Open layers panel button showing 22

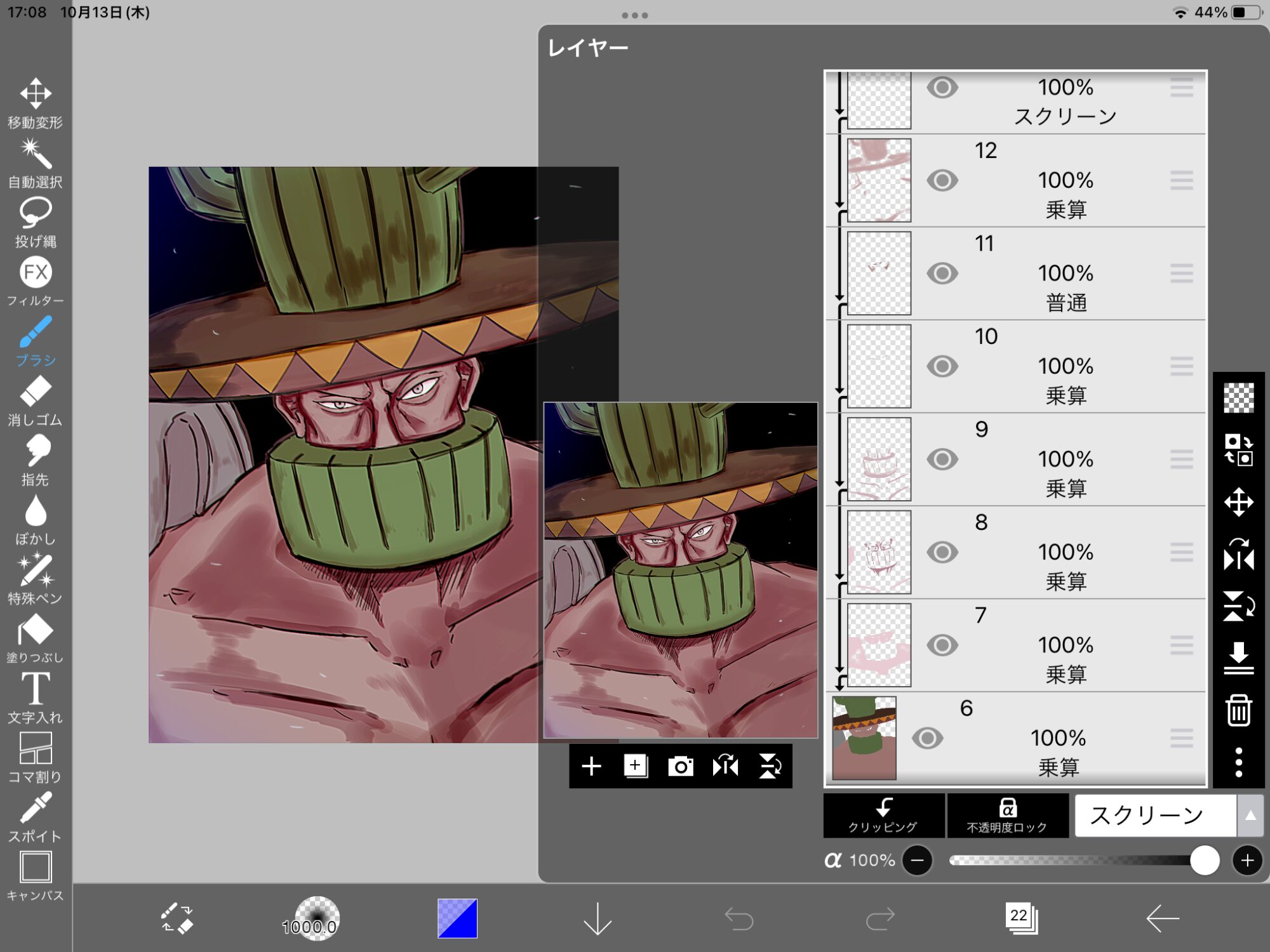1020,918
